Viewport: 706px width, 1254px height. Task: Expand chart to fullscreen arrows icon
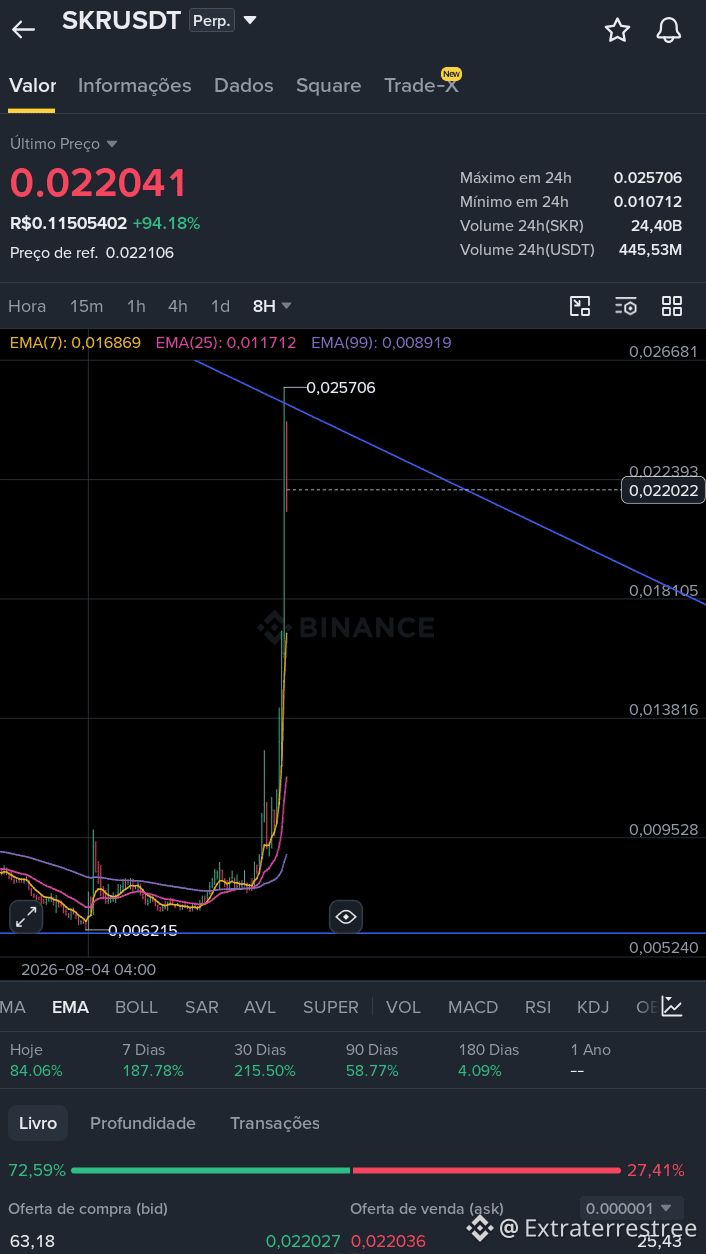tap(26, 916)
